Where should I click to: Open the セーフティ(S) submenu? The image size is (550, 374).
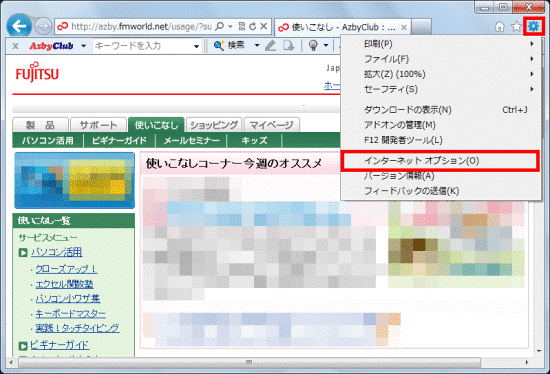441,89
